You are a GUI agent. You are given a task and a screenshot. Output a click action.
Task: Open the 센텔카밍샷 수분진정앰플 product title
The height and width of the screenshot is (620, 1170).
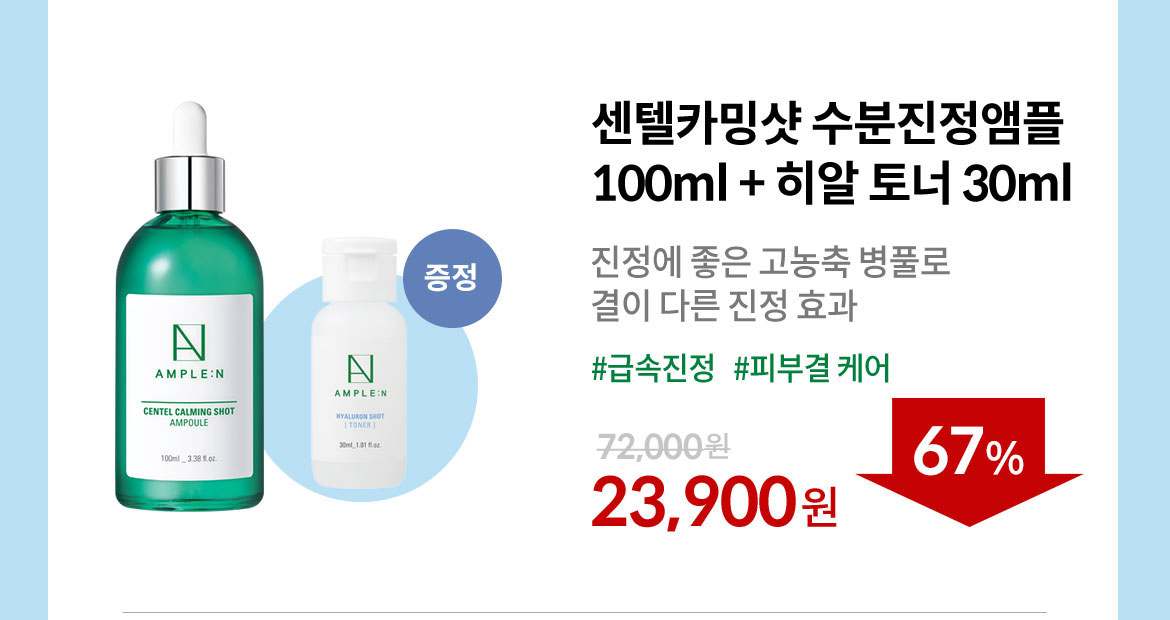point(827,124)
